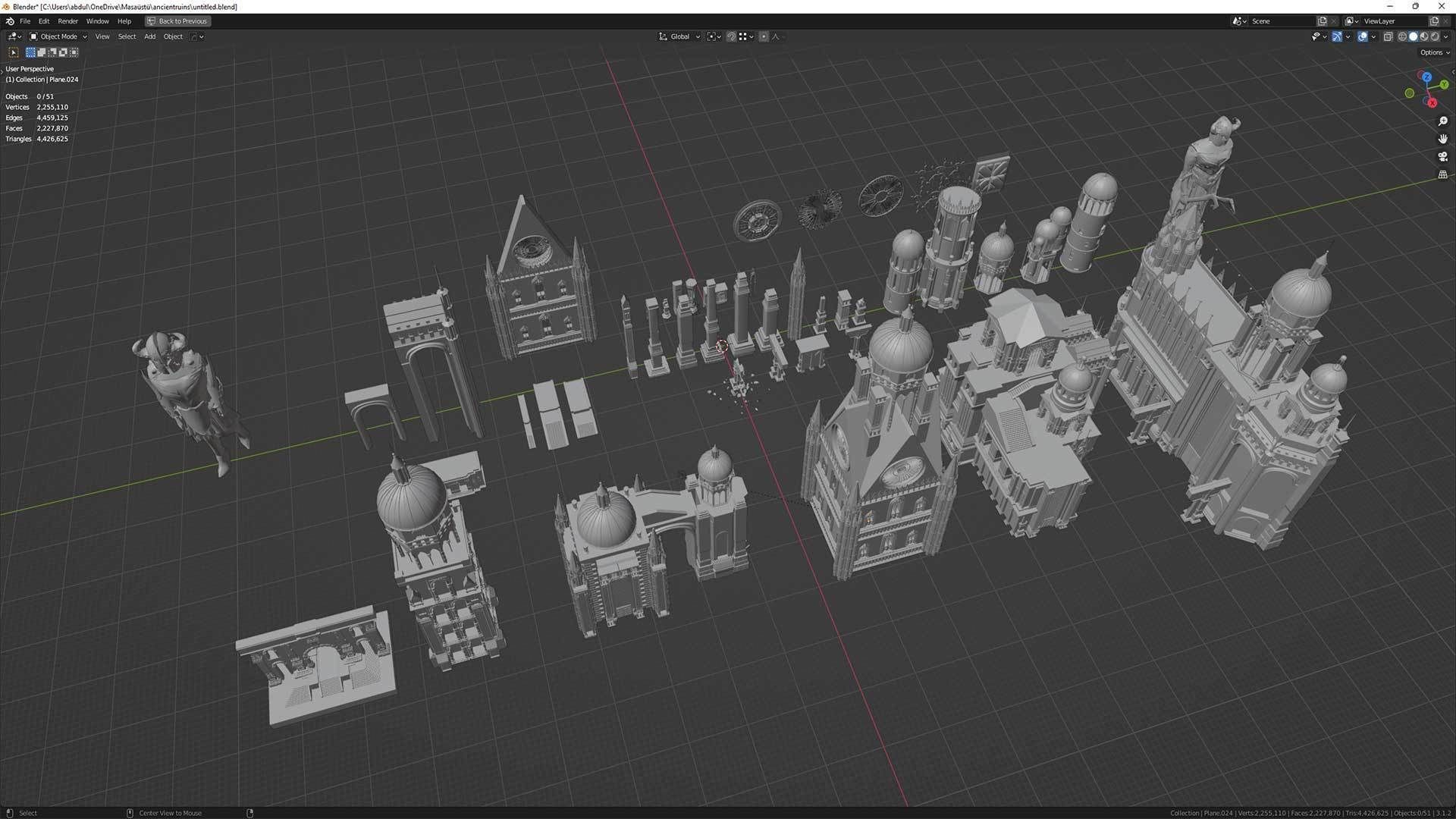Open the Edit menu
The height and width of the screenshot is (819, 1456).
44,21
